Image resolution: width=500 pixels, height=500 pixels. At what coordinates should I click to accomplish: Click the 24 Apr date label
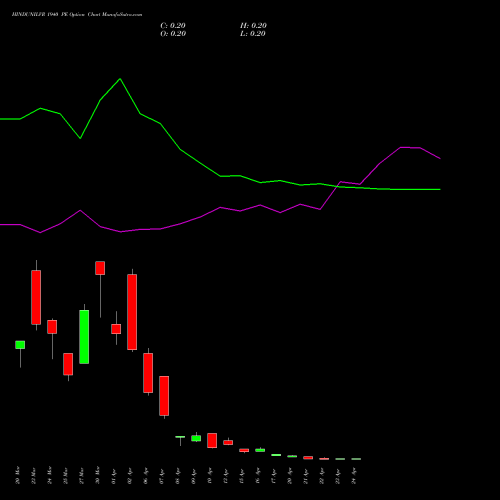click(x=353, y=476)
